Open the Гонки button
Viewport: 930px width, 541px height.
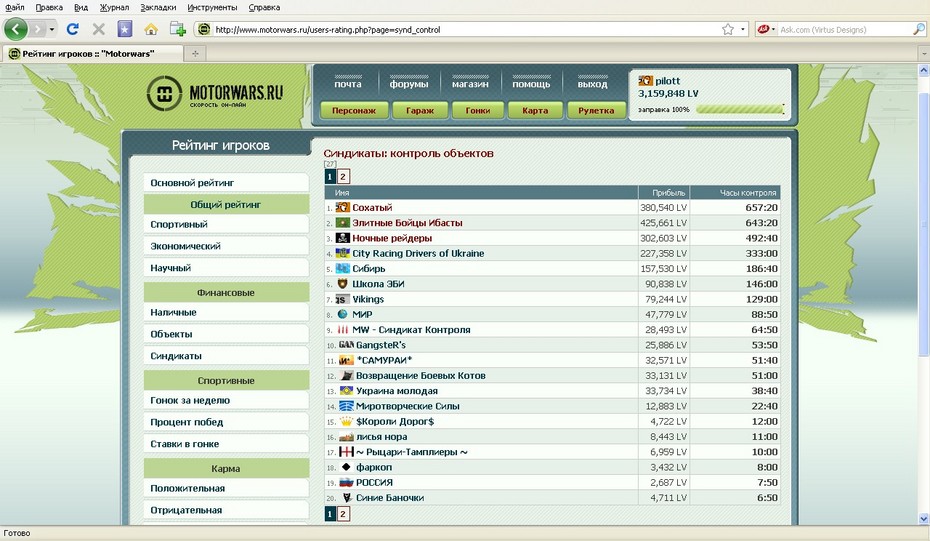coord(477,110)
